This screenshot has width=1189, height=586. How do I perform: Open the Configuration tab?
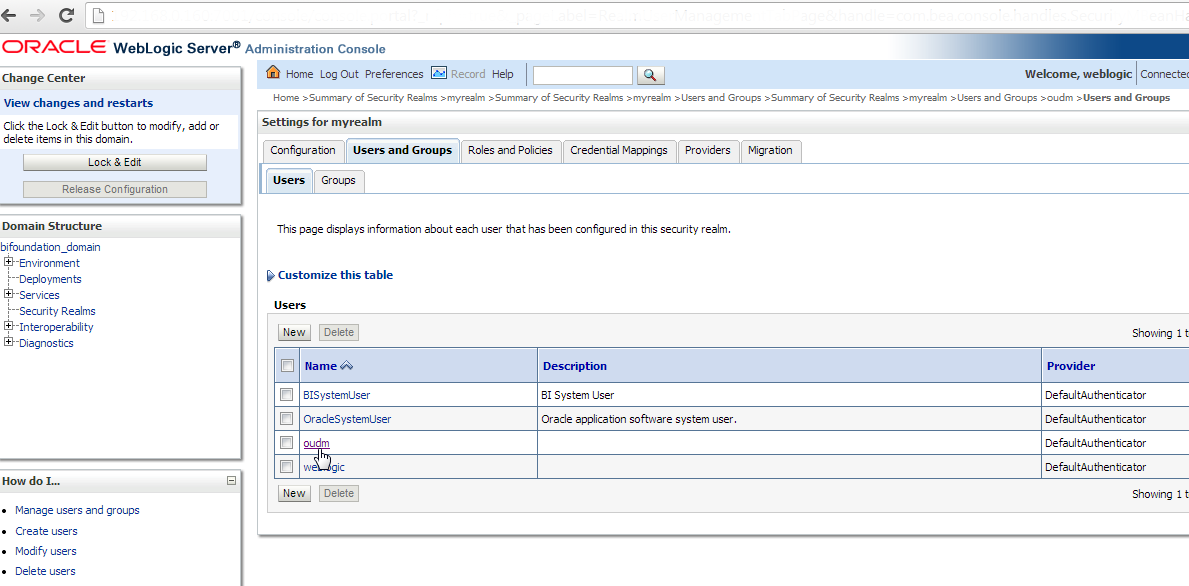[303, 151]
